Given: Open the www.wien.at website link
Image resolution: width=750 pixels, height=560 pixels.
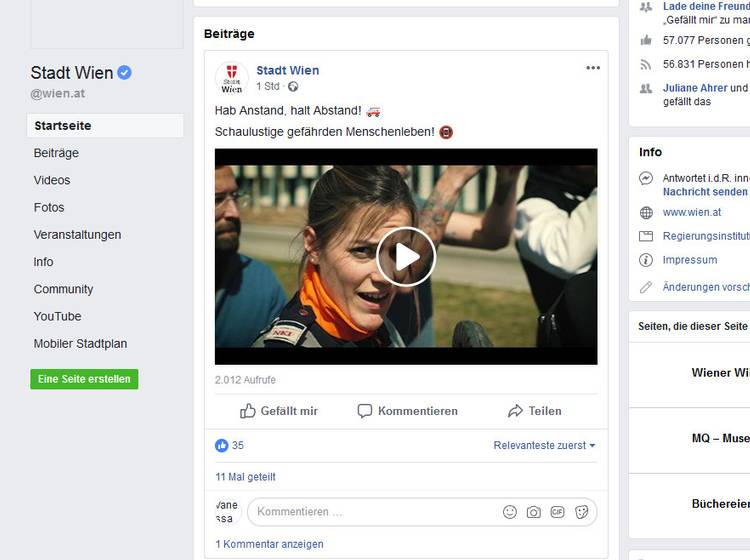Looking at the screenshot, I should pyautogui.click(x=692, y=212).
